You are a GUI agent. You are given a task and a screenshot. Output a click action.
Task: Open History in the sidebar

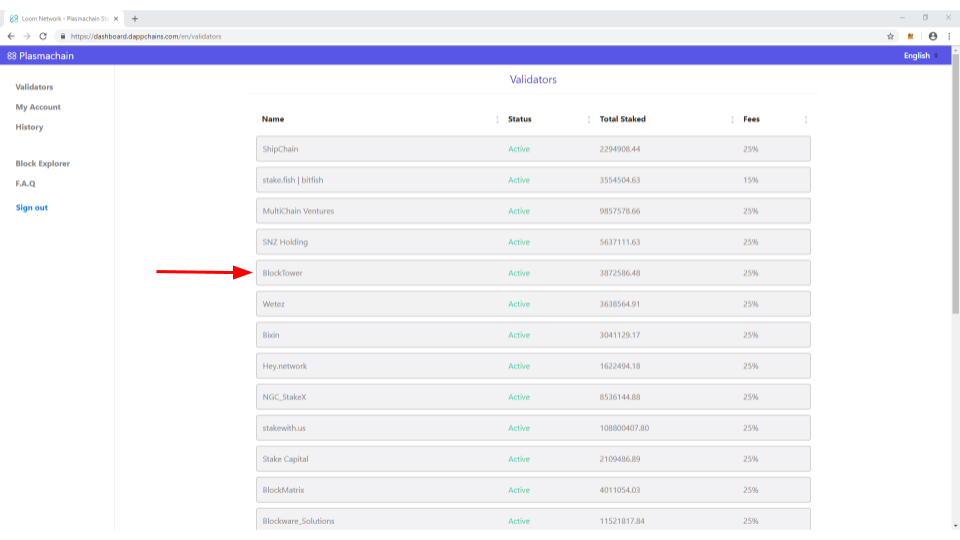[x=29, y=127]
